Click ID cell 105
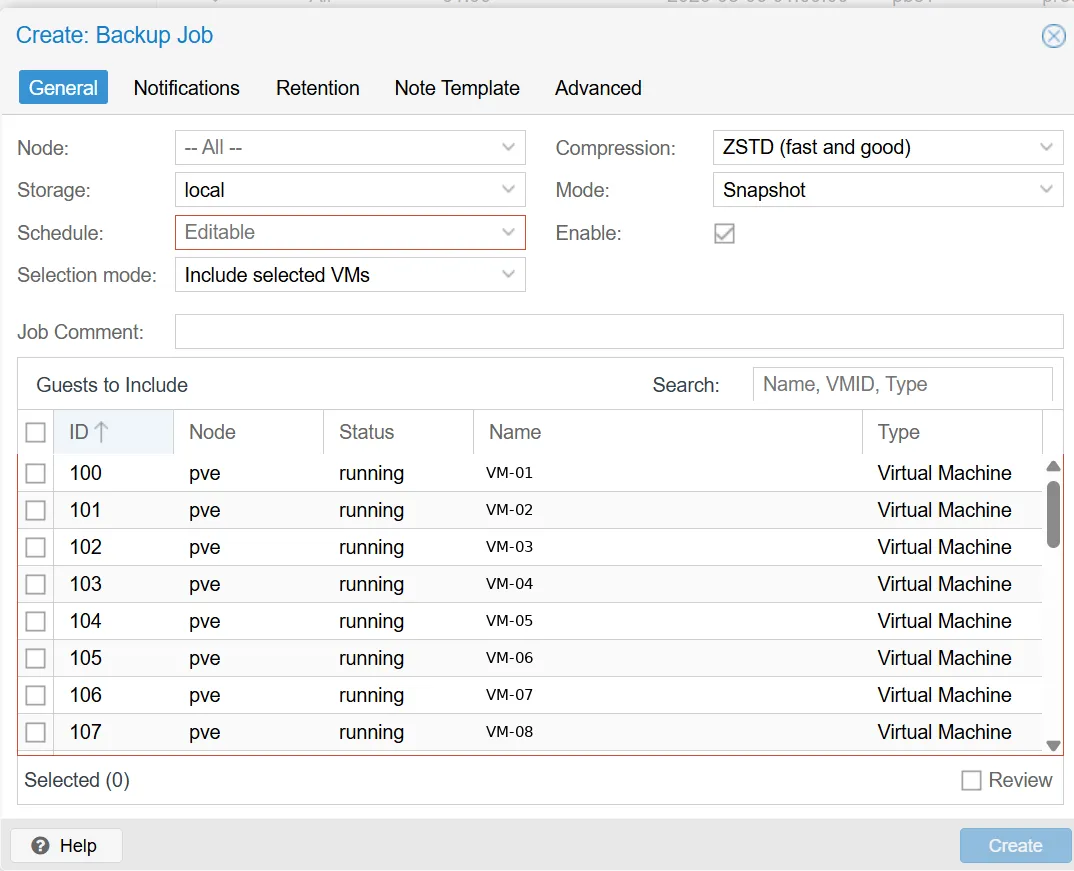The image size is (1074, 871). coord(86,658)
